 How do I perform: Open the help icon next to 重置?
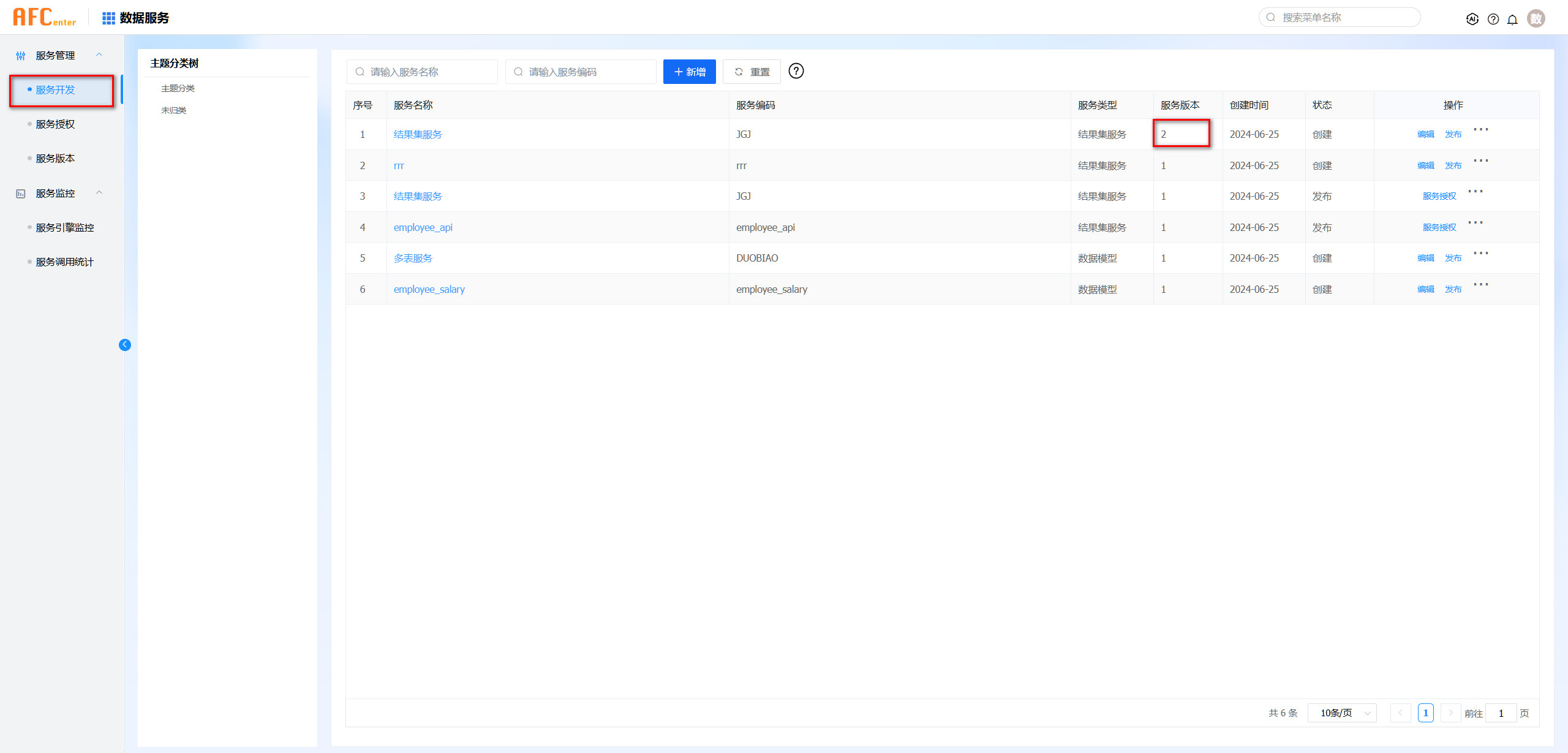[796, 71]
